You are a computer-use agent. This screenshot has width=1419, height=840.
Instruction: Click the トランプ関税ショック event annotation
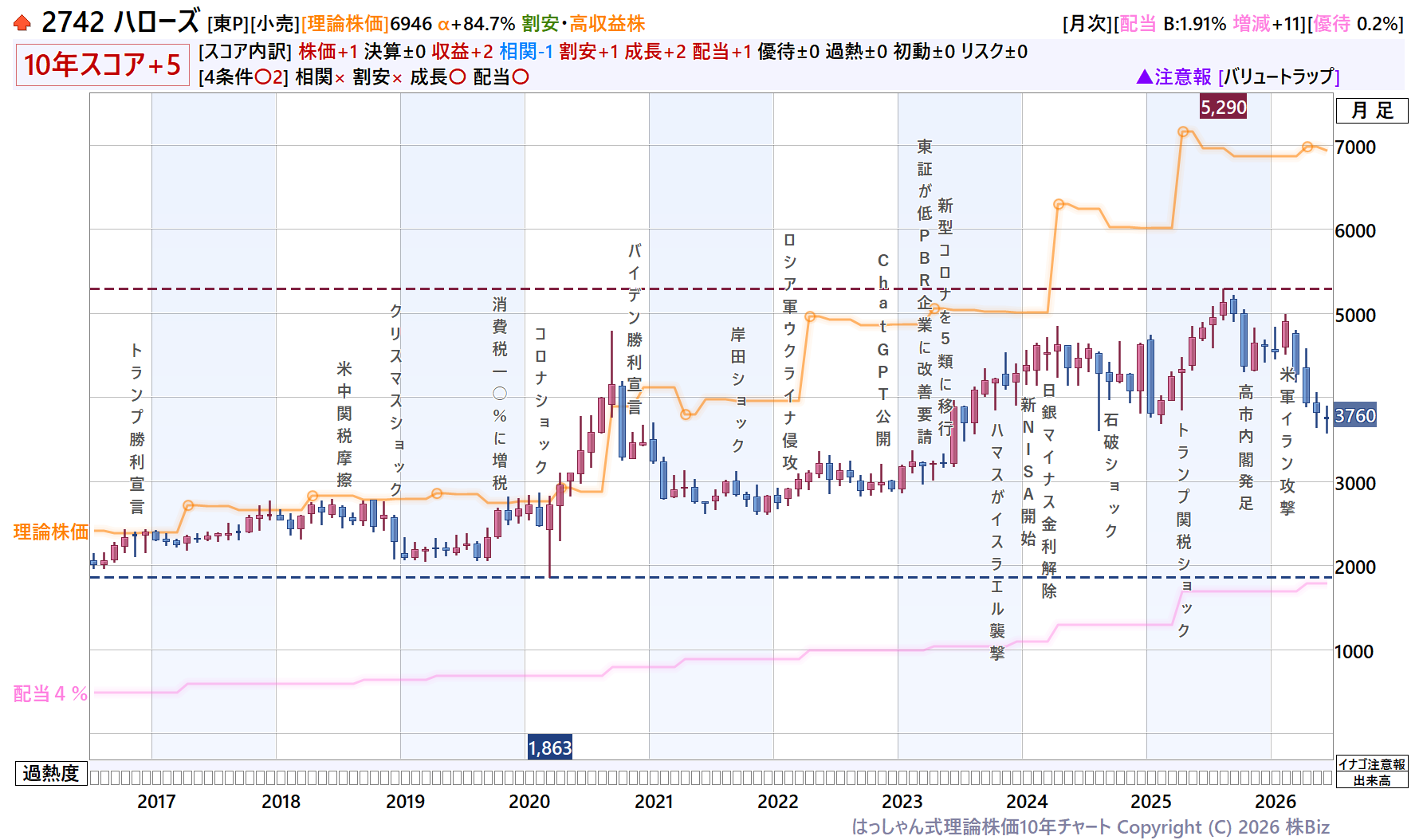pos(1184,530)
